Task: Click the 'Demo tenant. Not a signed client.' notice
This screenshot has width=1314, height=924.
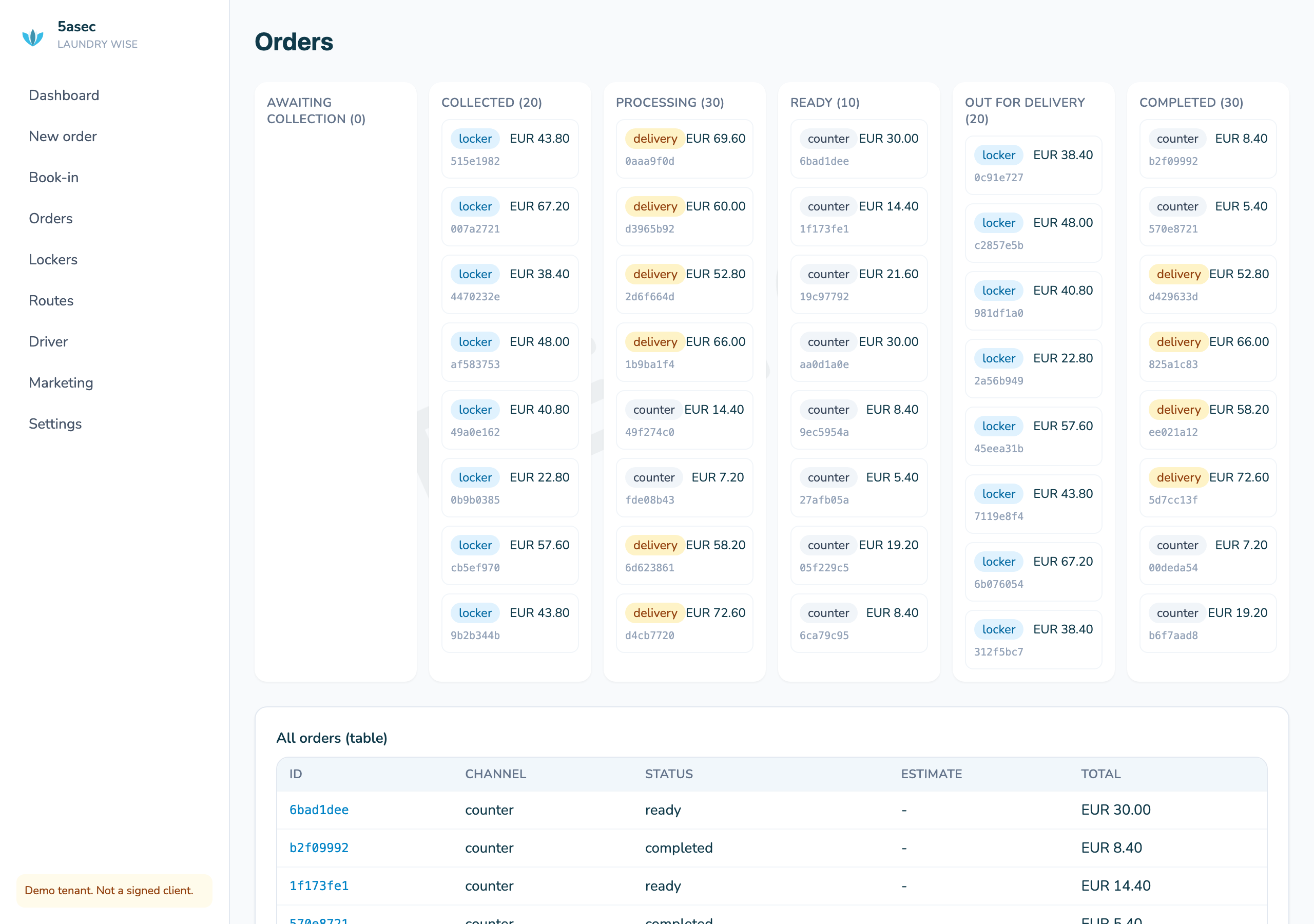Action: click(114, 890)
